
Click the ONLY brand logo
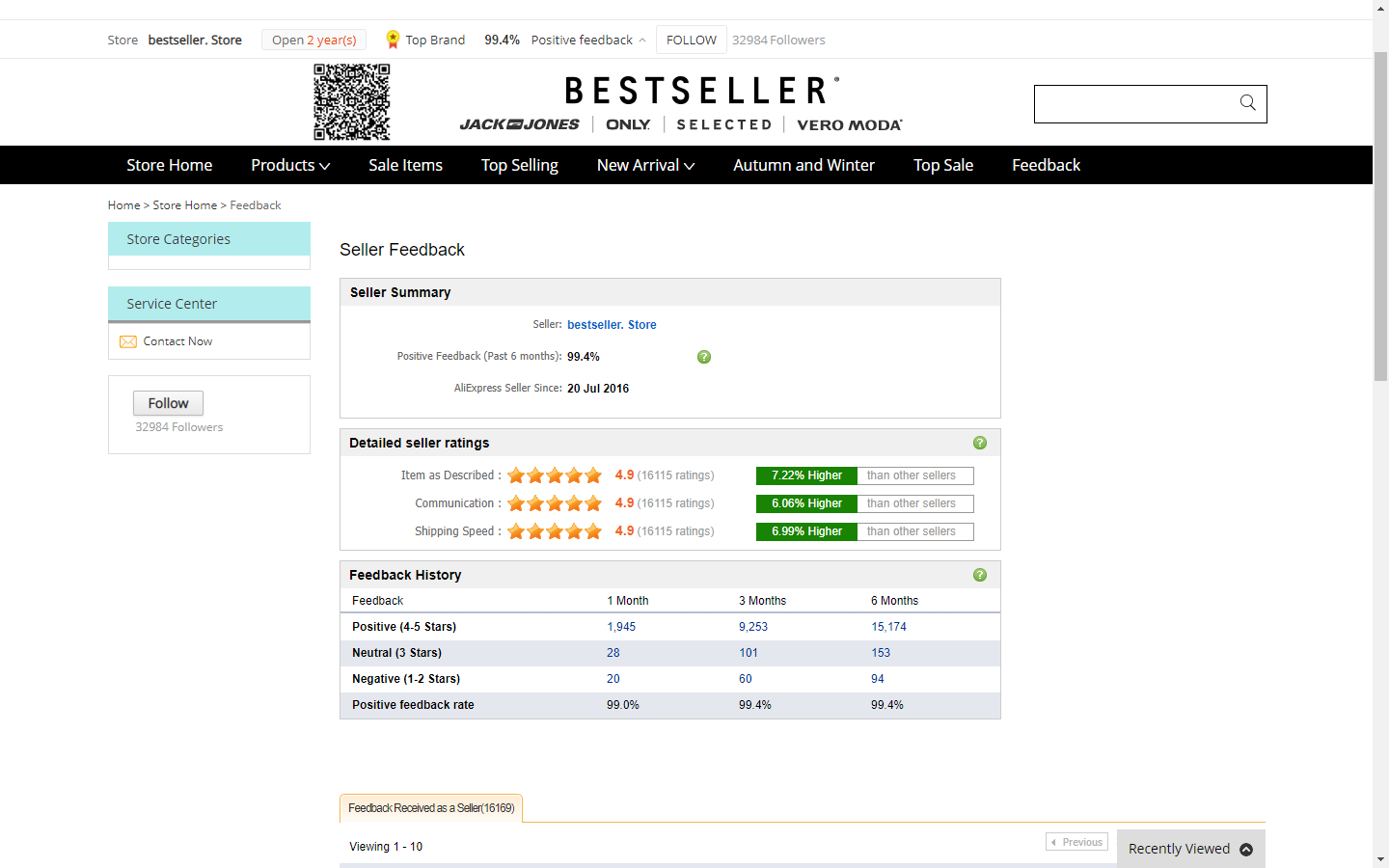628,124
